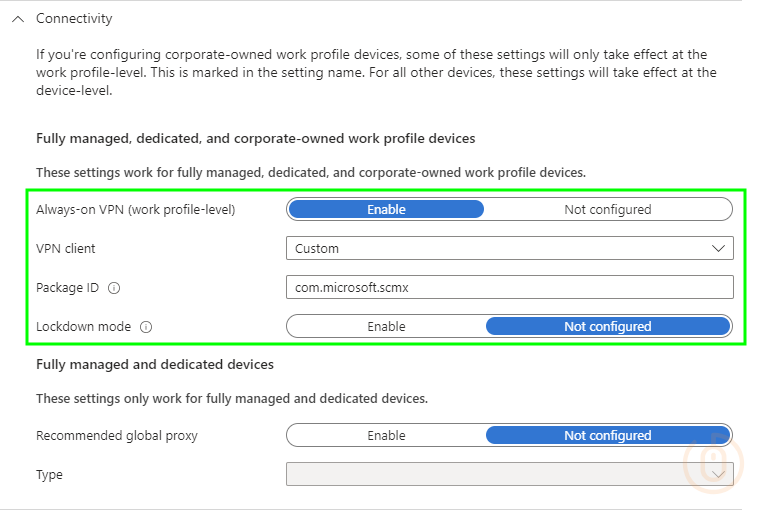Screen dimensions: 765x515
Task: Enable Lockdown mode
Action: coord(386,327)
